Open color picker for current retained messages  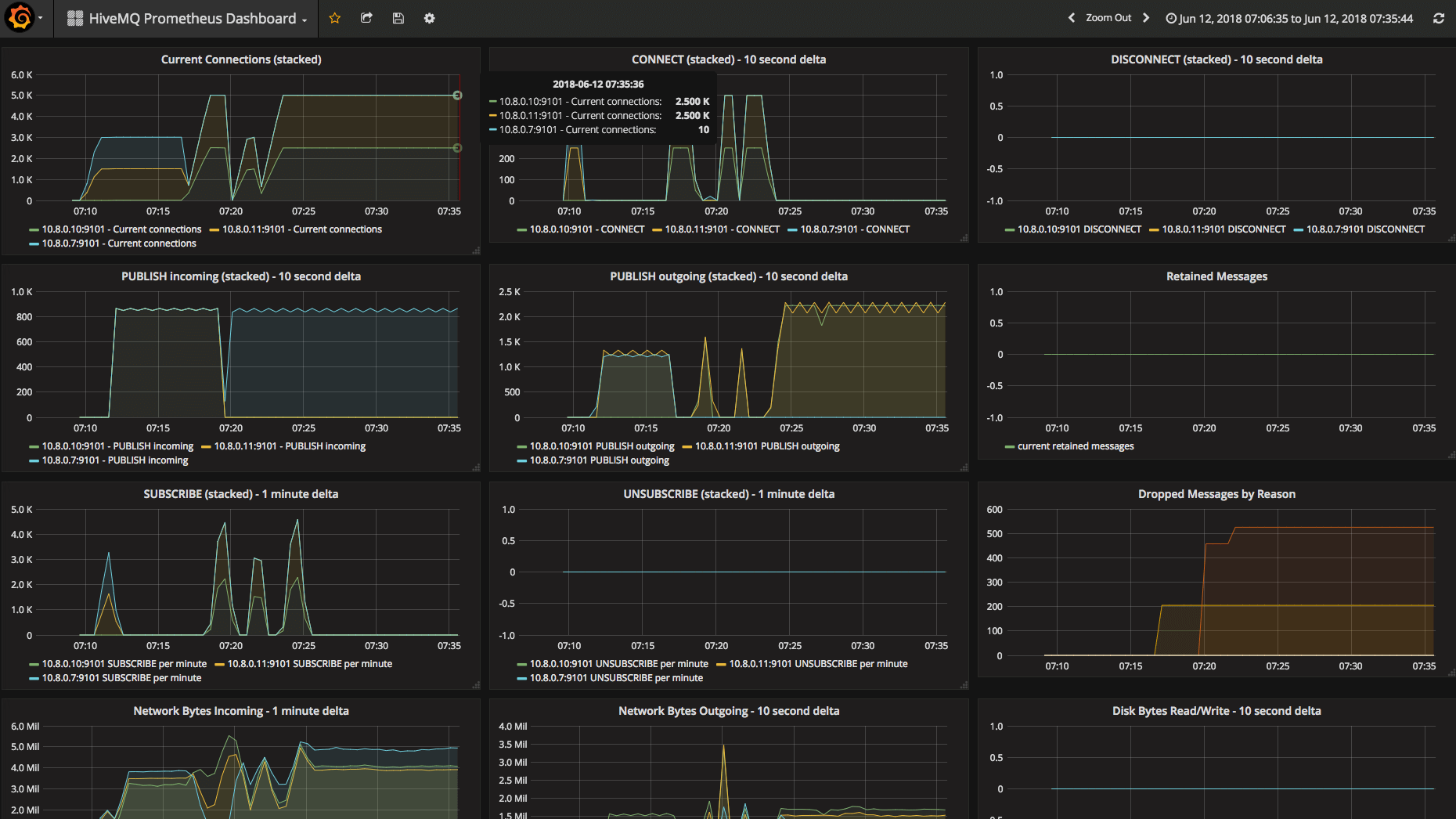(x=1010, y=446)
